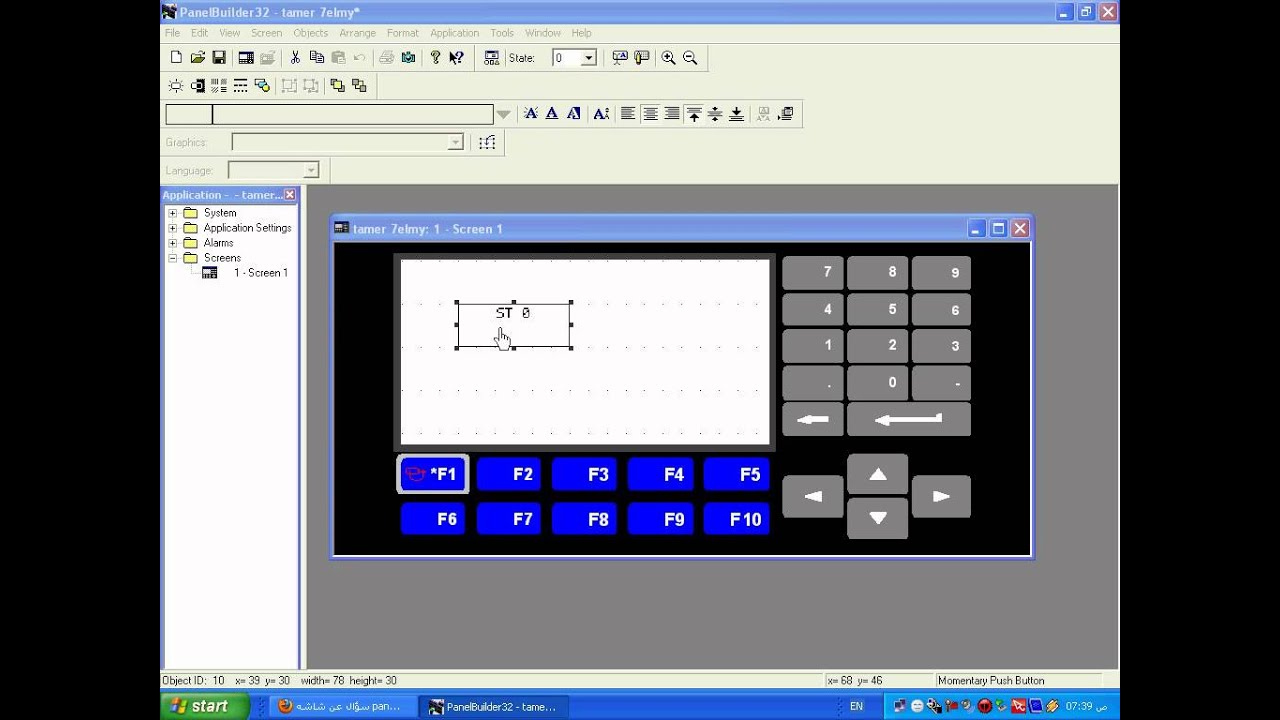Click the grid snap icon beside Graphics

pyautogui.click(x=487, y=142)
